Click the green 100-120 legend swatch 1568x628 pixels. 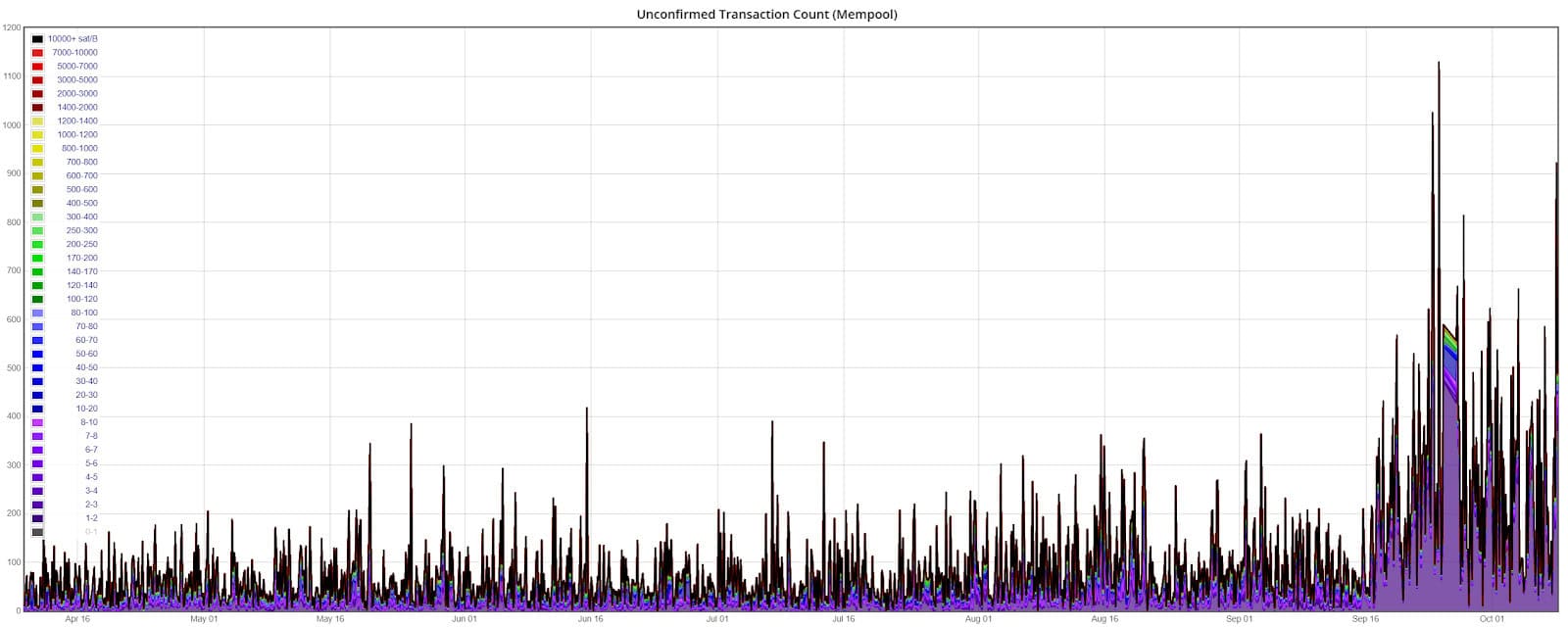[x=37, y=300]
